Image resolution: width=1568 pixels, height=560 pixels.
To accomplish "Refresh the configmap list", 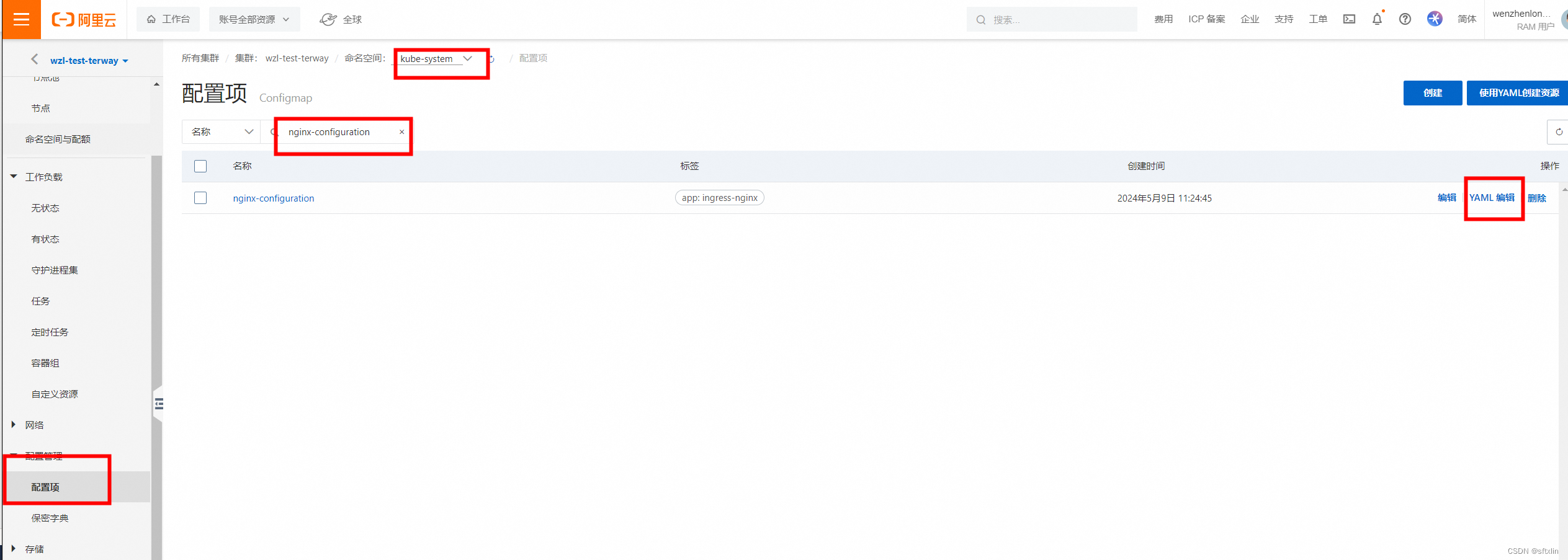I will 1558,132.
